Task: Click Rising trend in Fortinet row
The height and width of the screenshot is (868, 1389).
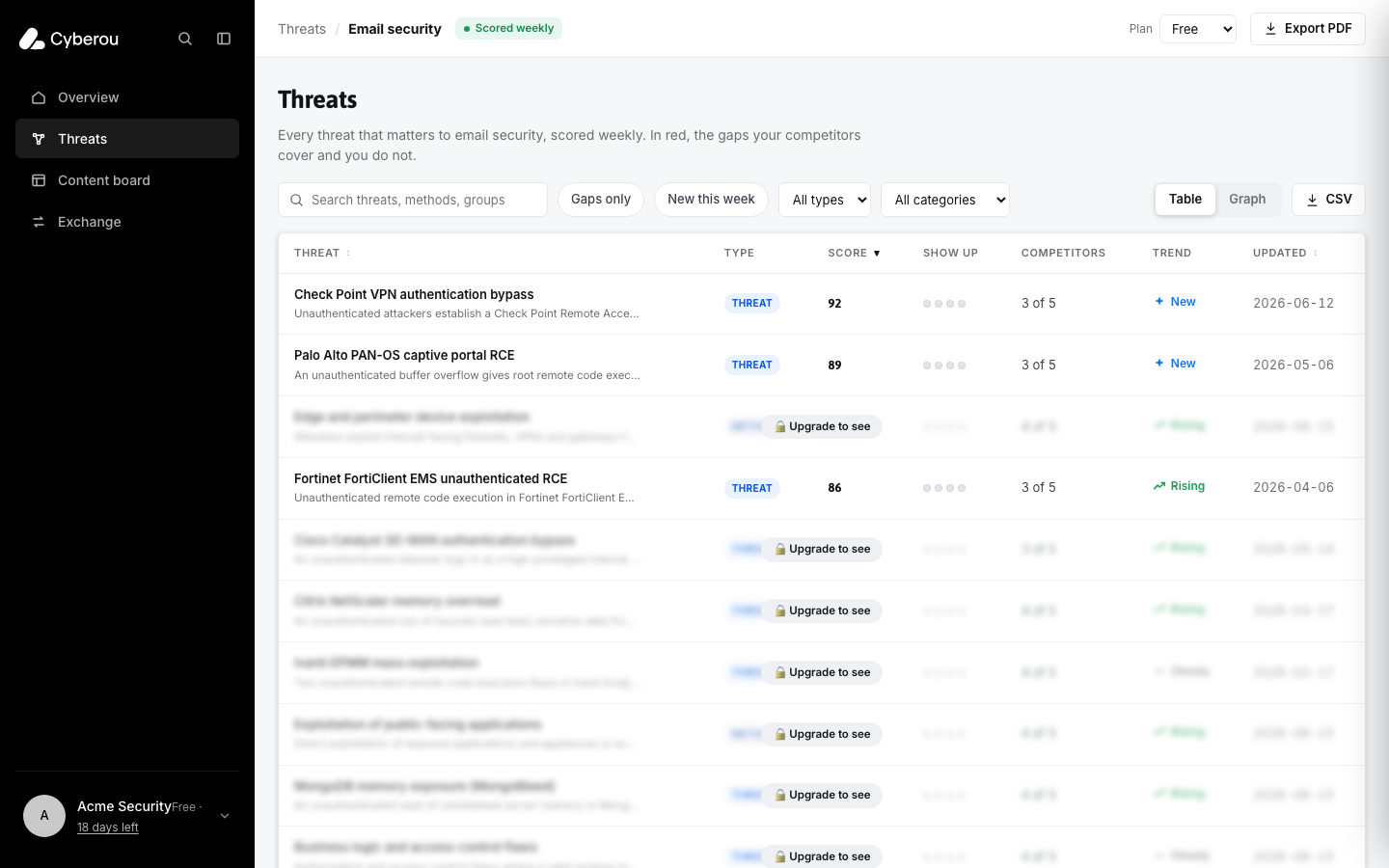Action: click(1179, 486)
